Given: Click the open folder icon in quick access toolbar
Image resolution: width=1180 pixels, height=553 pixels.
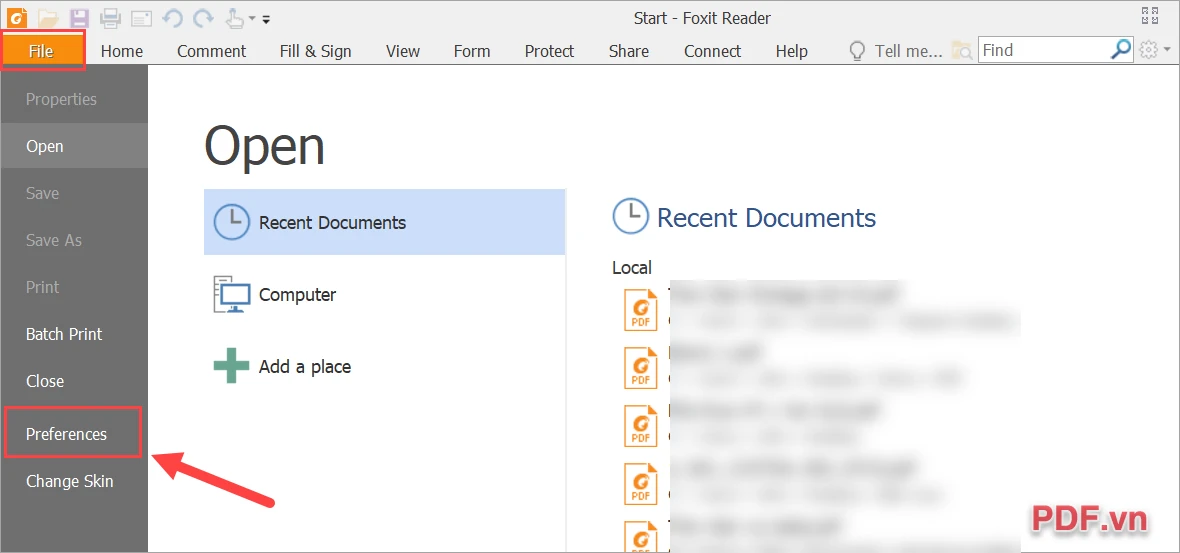Looking at the screenshot, I should pyautogui.click(x=48, y=17).
